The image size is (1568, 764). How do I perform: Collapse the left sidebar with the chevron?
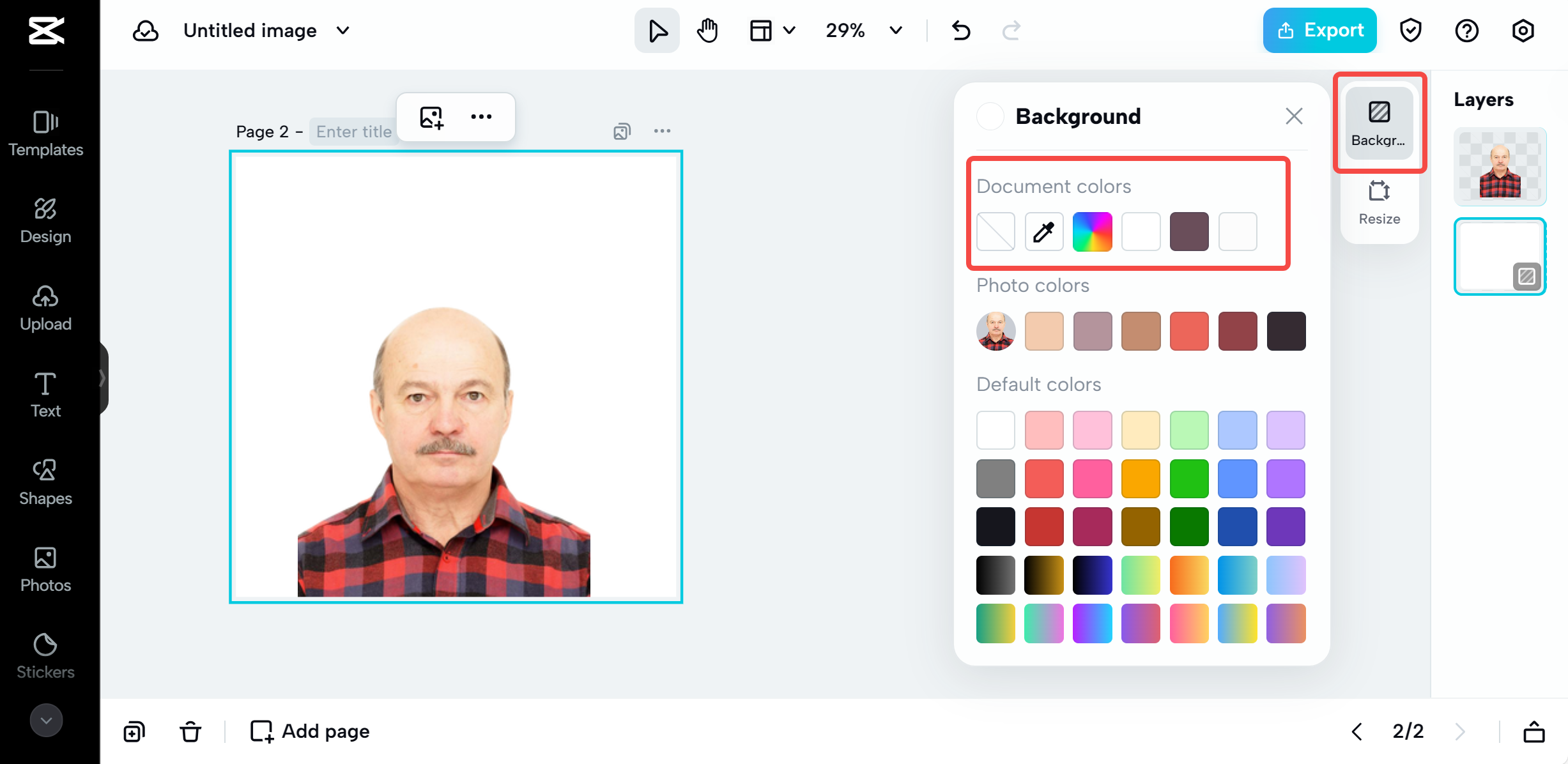point(102,378)
